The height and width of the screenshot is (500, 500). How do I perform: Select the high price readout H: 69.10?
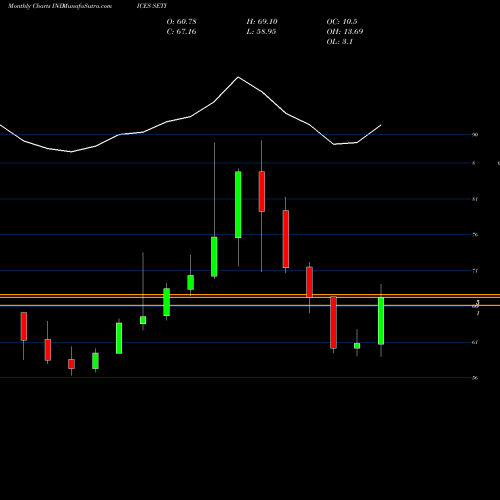(262, 21)
